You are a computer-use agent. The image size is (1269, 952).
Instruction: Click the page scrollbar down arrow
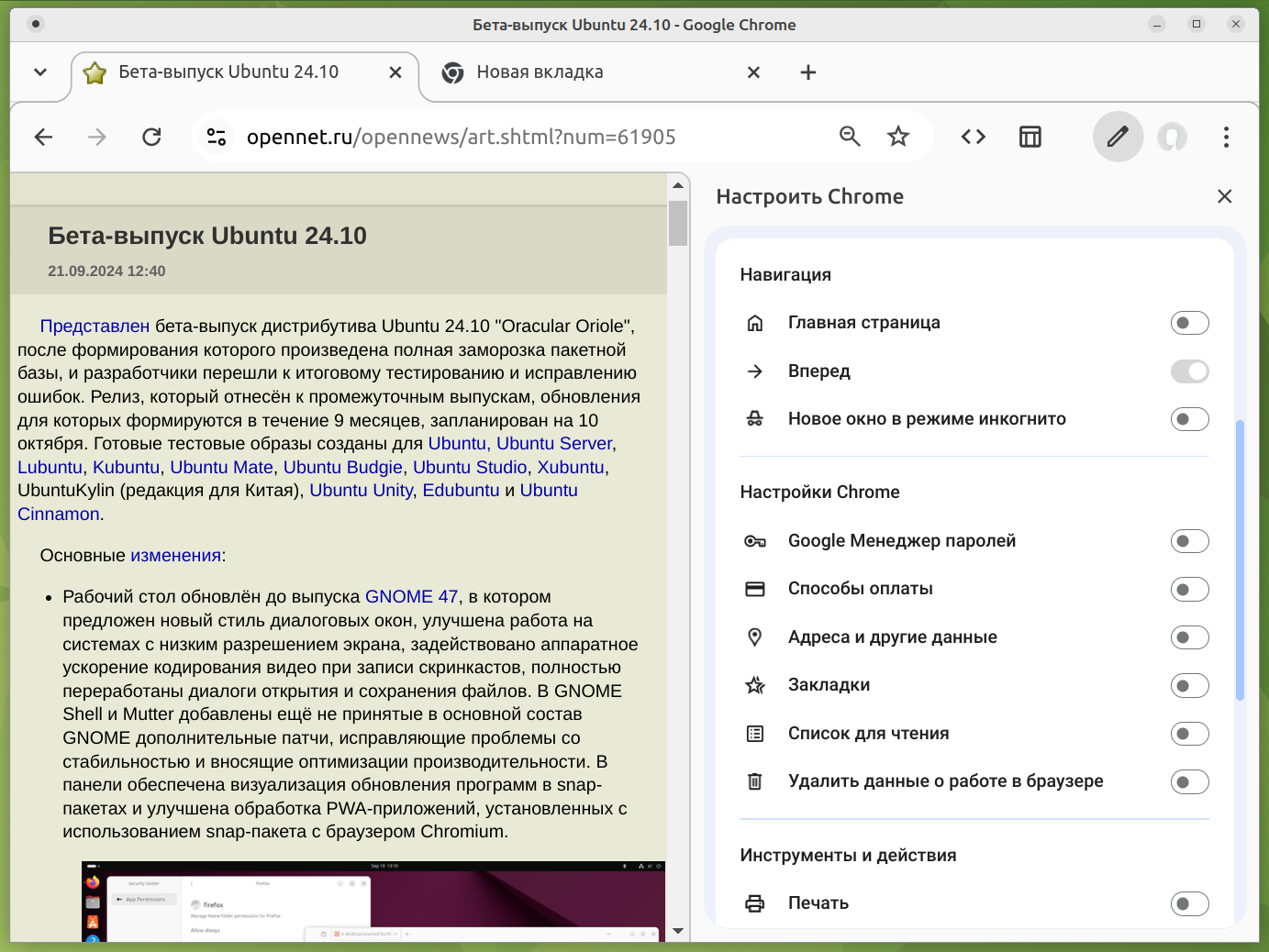(678, 931)
